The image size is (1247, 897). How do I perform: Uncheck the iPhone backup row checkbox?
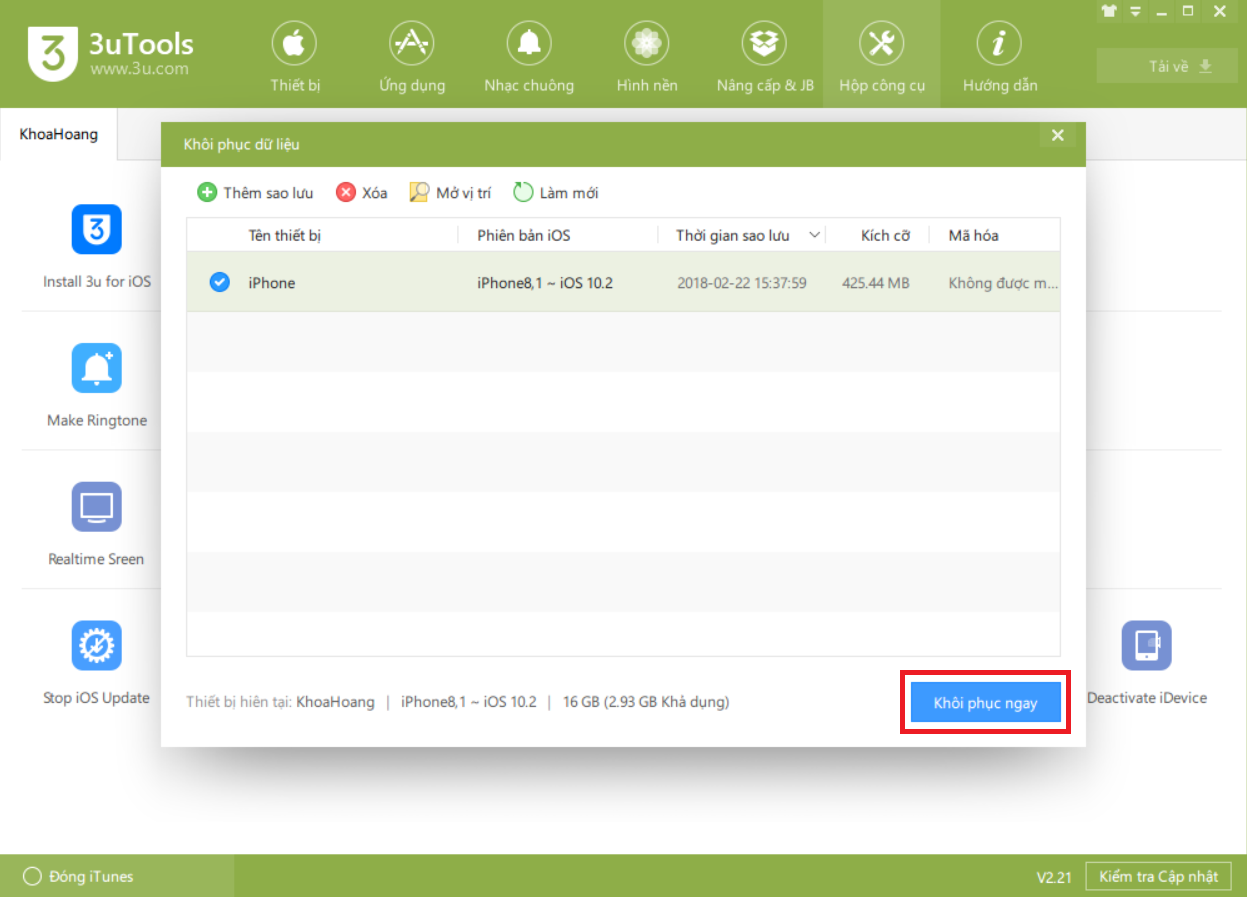pos(219,283)
